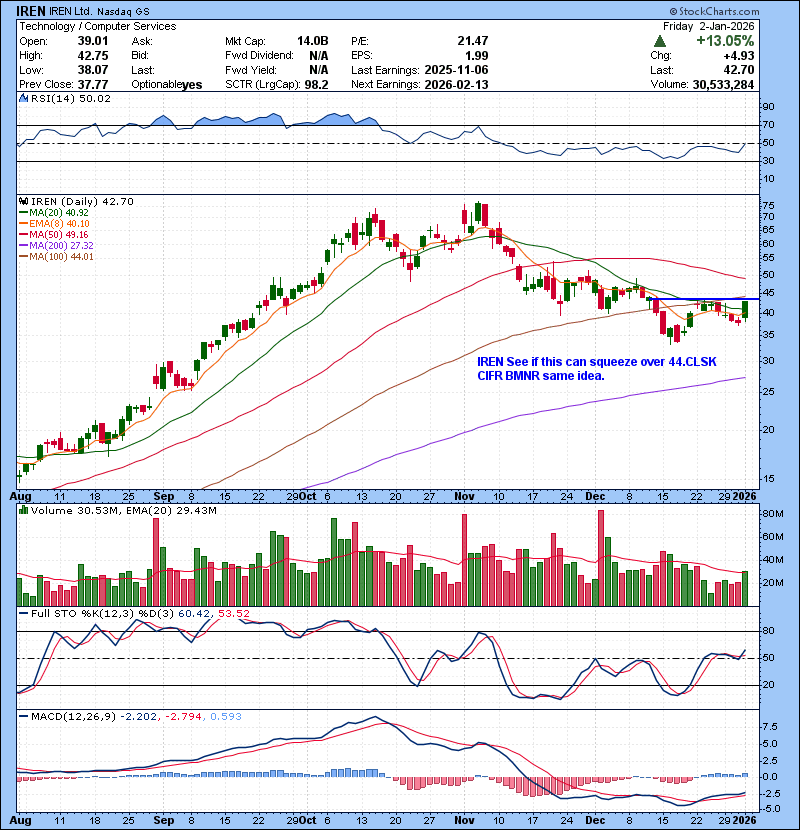Click the green up-triangle change indicator
800x830 pixels.
tap(659, 41)
